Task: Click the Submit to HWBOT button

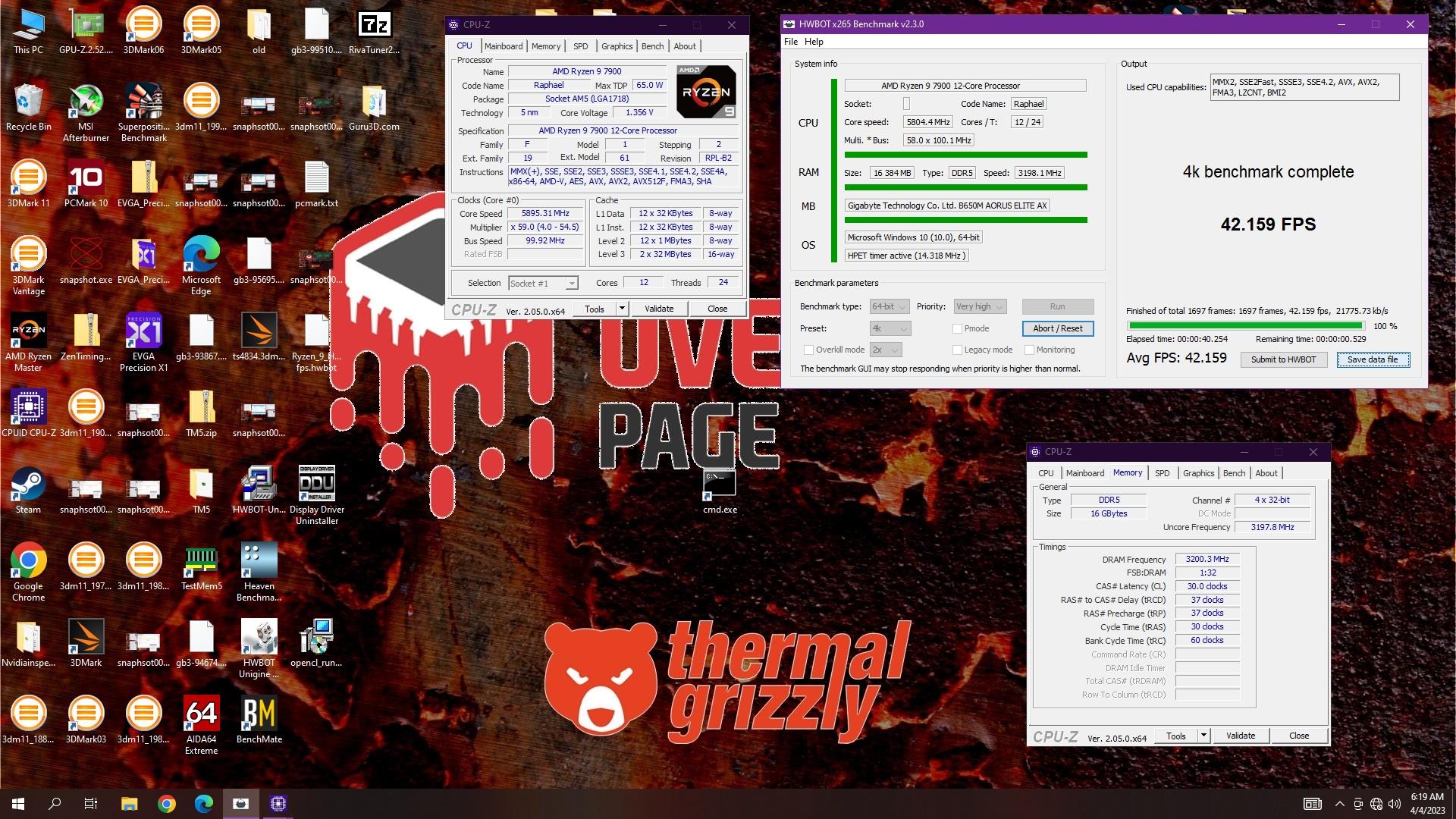Action: [x=1283, y=359]
